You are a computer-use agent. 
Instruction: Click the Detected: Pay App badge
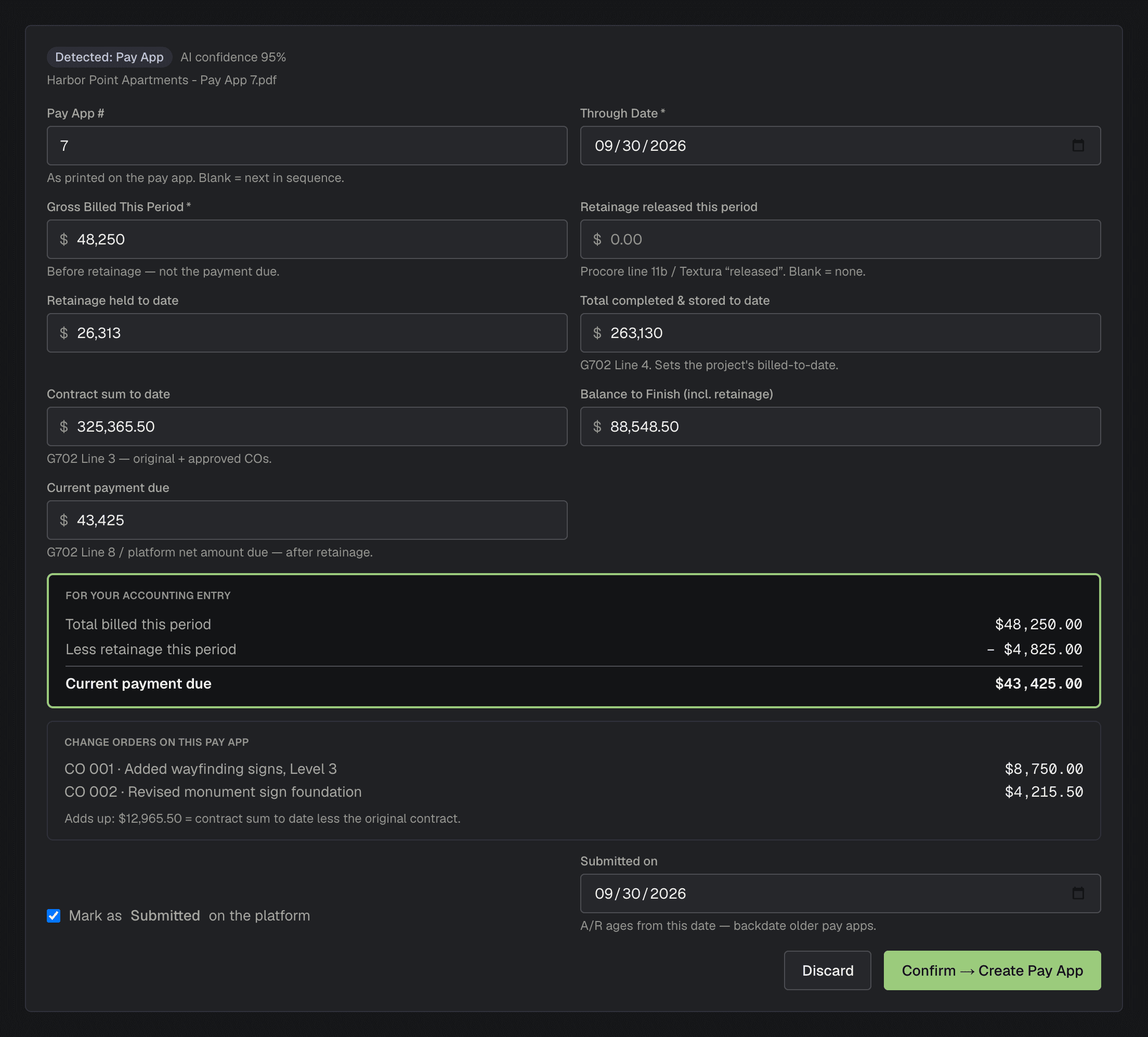pyautogui.click(x=109, y=57)
